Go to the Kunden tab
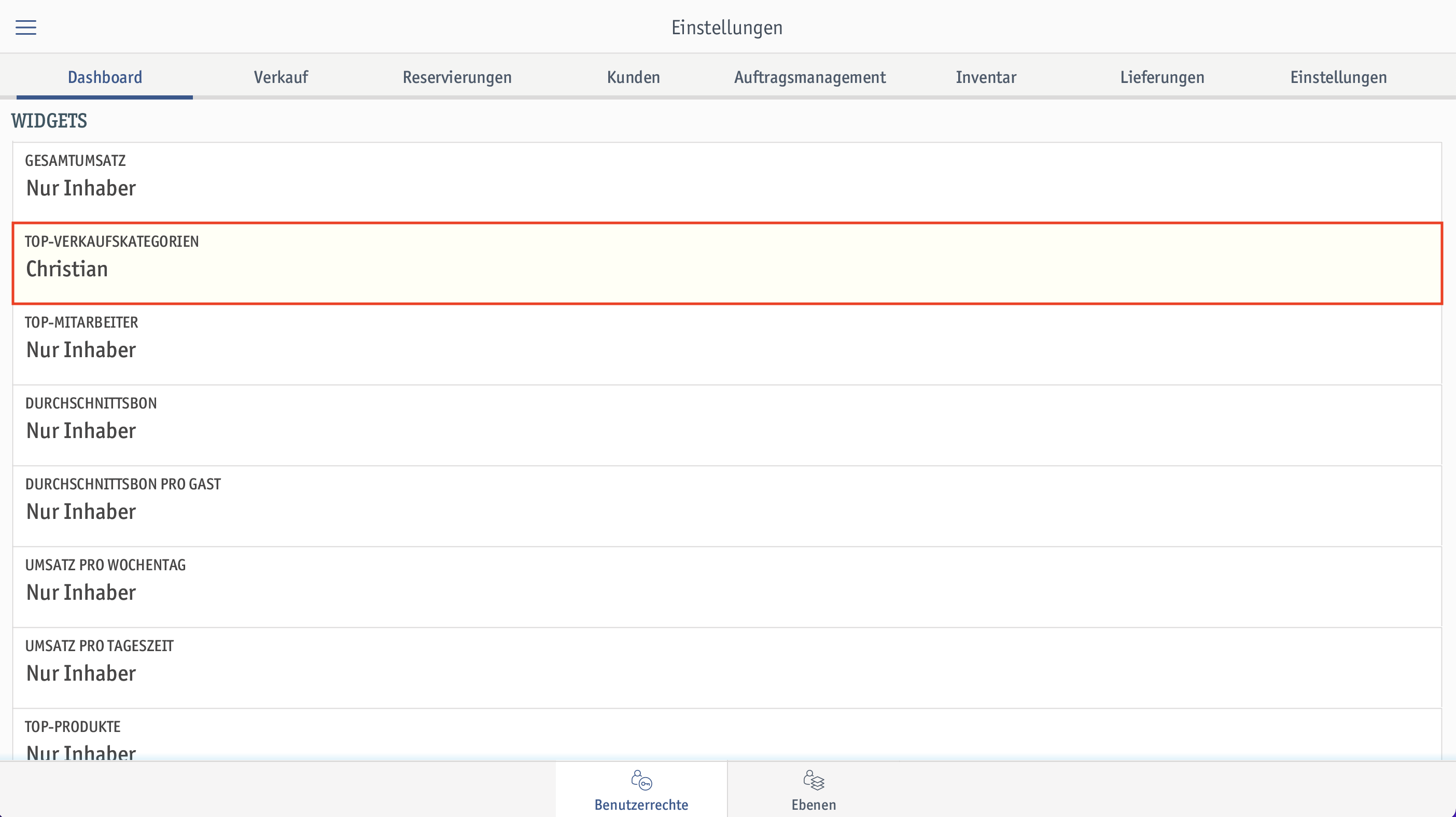 tap(634, 77)
